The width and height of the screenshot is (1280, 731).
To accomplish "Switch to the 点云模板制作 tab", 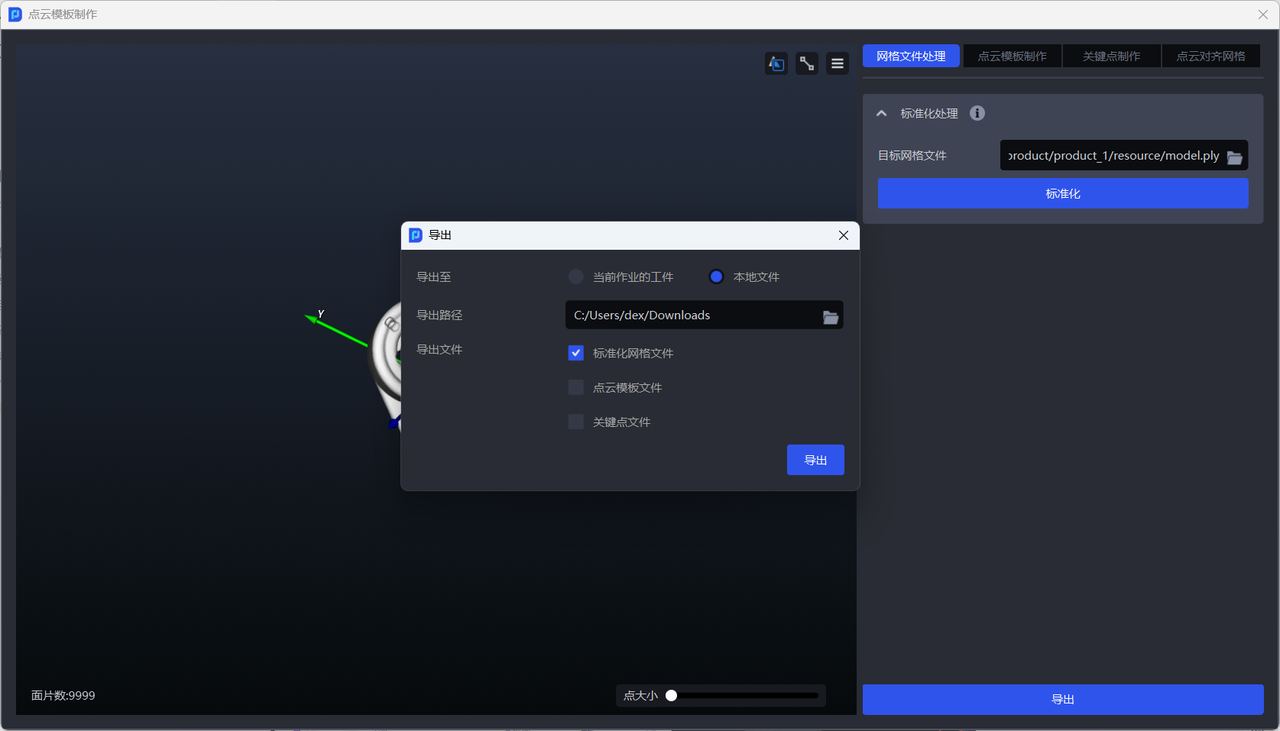I will tap(1012, 56).
